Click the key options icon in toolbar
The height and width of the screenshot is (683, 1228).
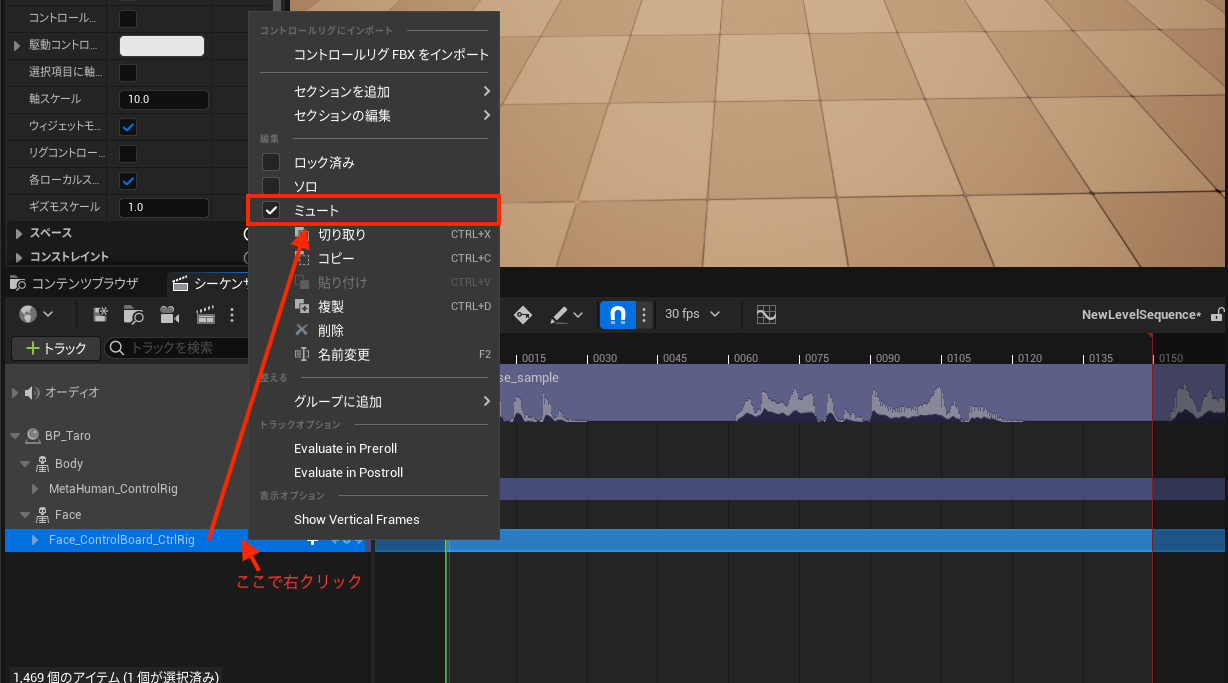click(x=523, y=315)
